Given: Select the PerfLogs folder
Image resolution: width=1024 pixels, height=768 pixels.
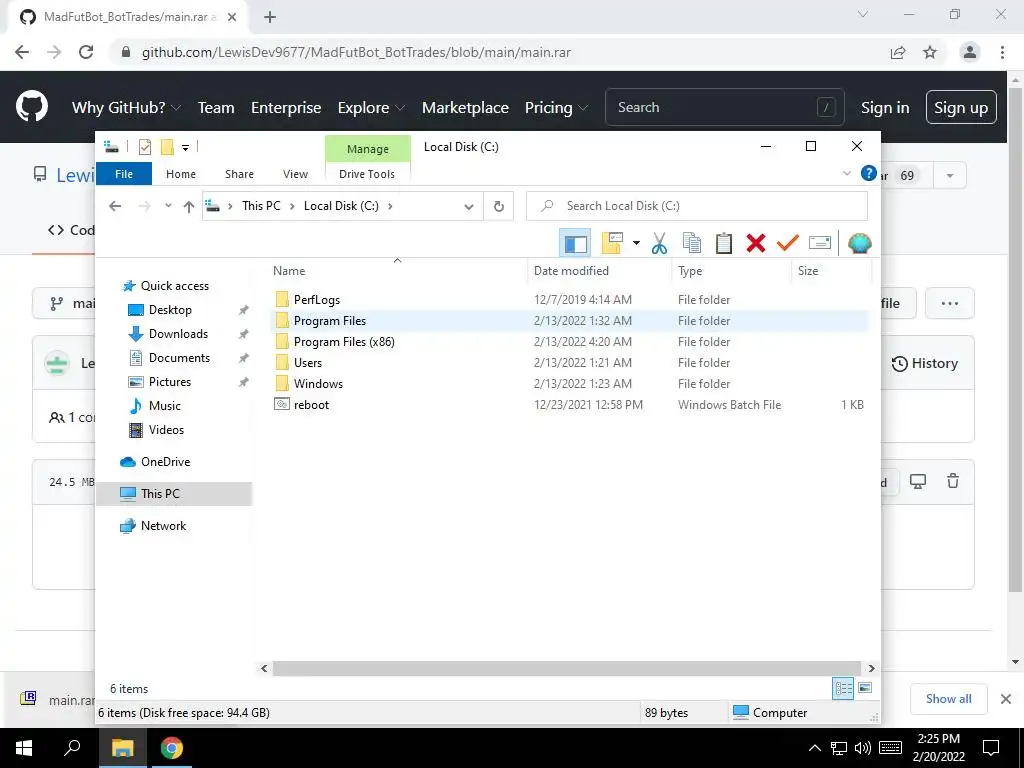Looking at the screenshot, I should point(317,300).
